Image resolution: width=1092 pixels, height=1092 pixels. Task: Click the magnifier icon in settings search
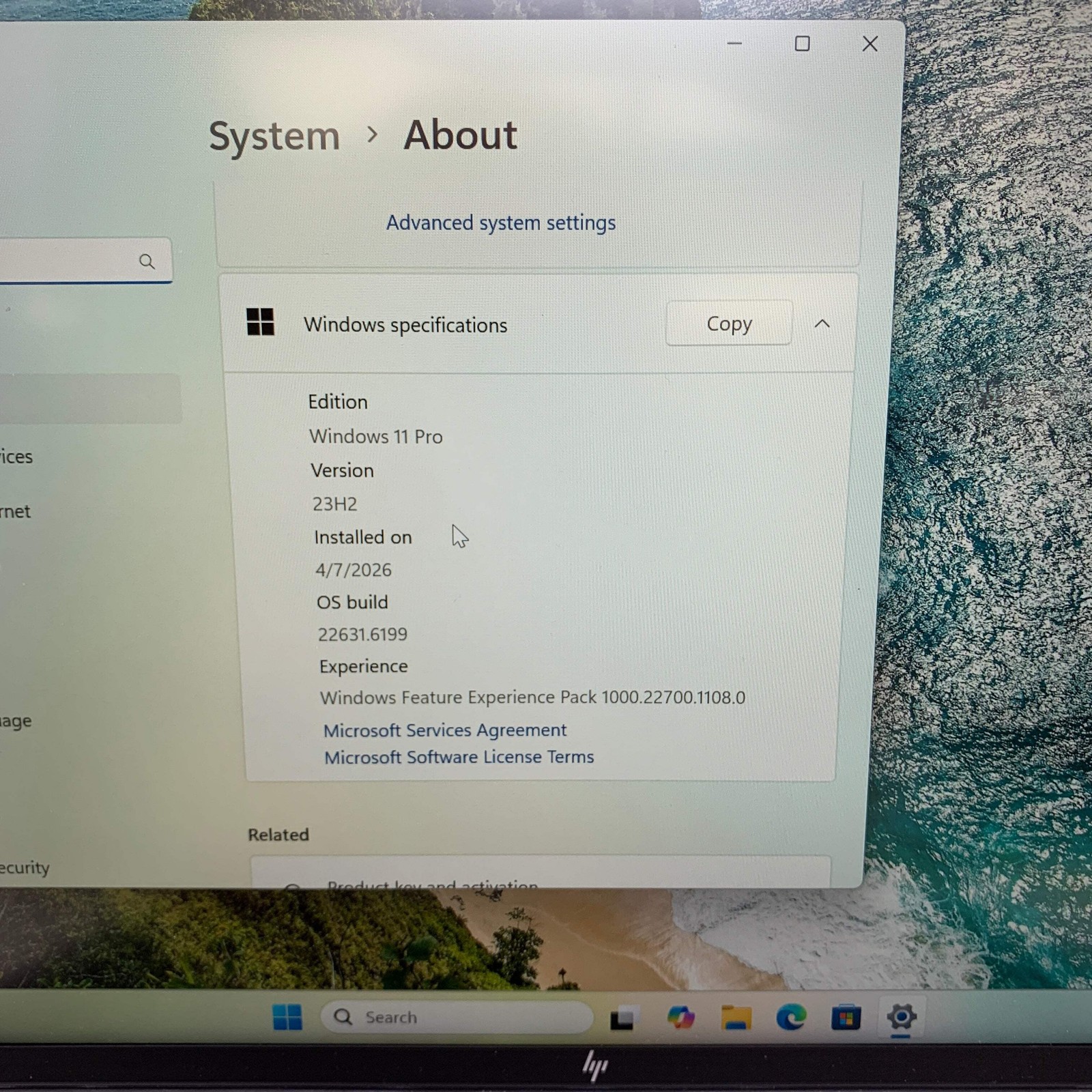pos(147,261)
